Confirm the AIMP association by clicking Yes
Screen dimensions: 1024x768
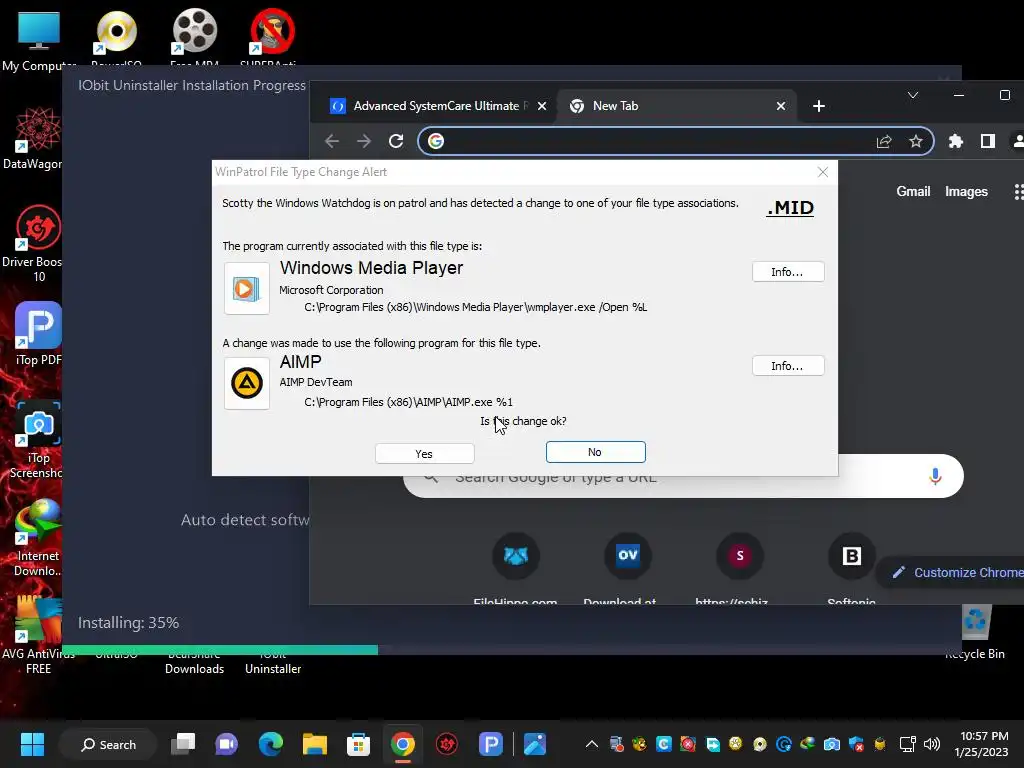[x=424, y=453]
